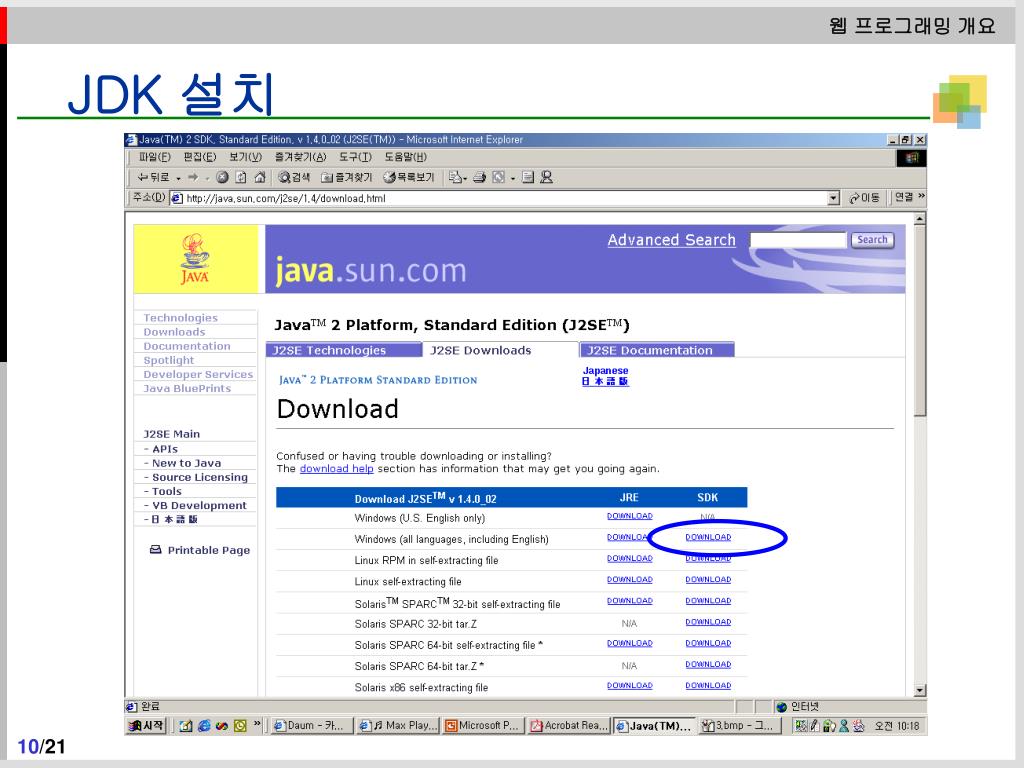Click the Search button on java.sun.com
The height and width of the screenshot is (768, 1024).
pos(872,240)
